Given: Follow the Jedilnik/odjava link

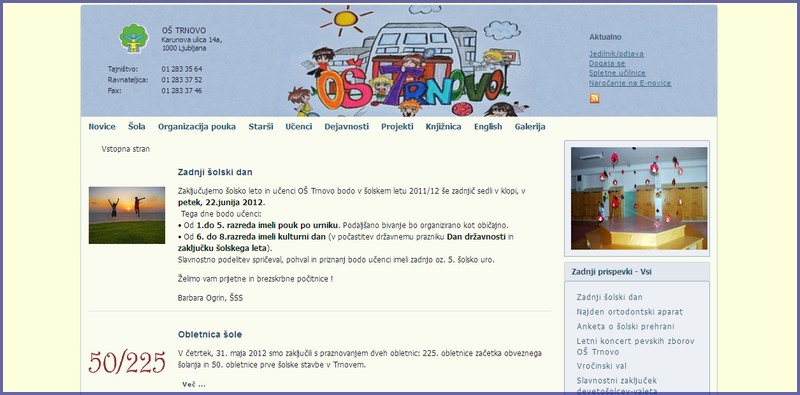Looking at the screenshot, I should point(616,54).
